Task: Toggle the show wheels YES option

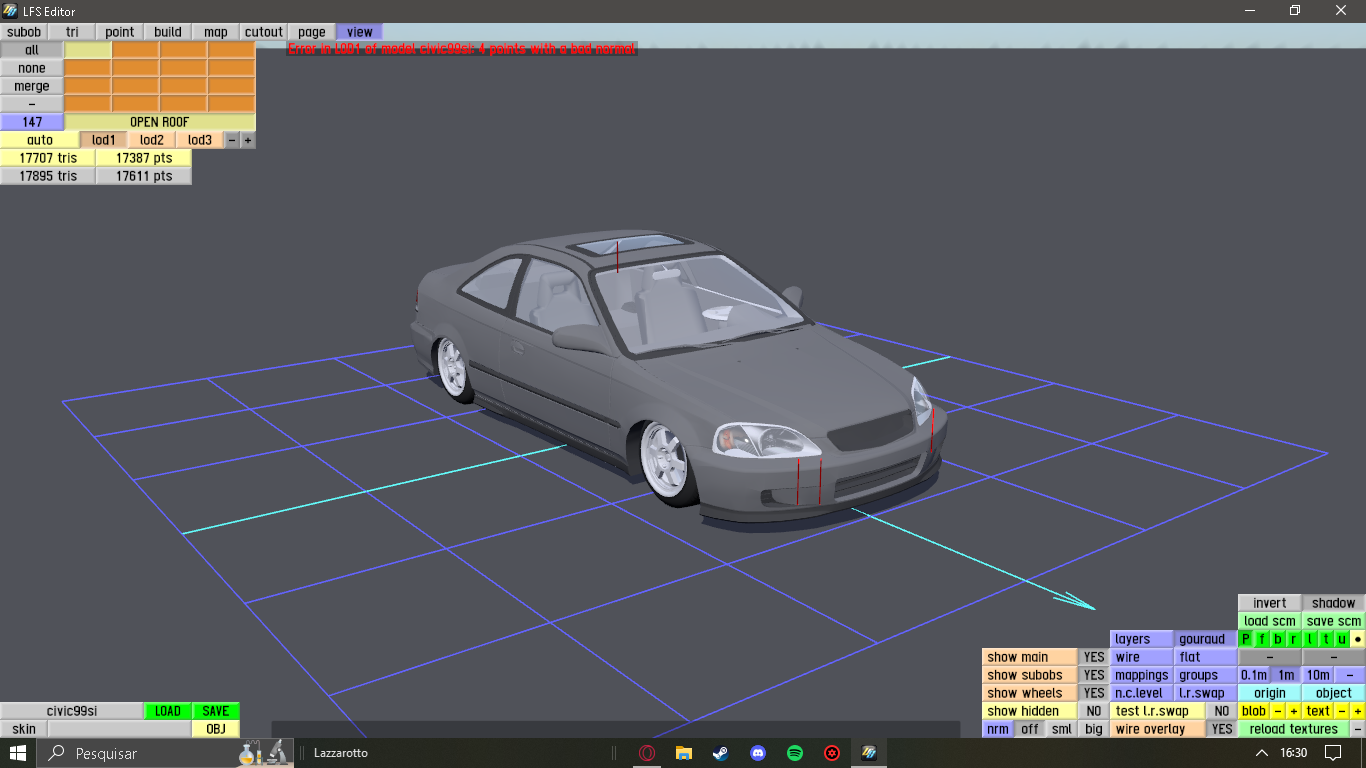Action: 1094,693
